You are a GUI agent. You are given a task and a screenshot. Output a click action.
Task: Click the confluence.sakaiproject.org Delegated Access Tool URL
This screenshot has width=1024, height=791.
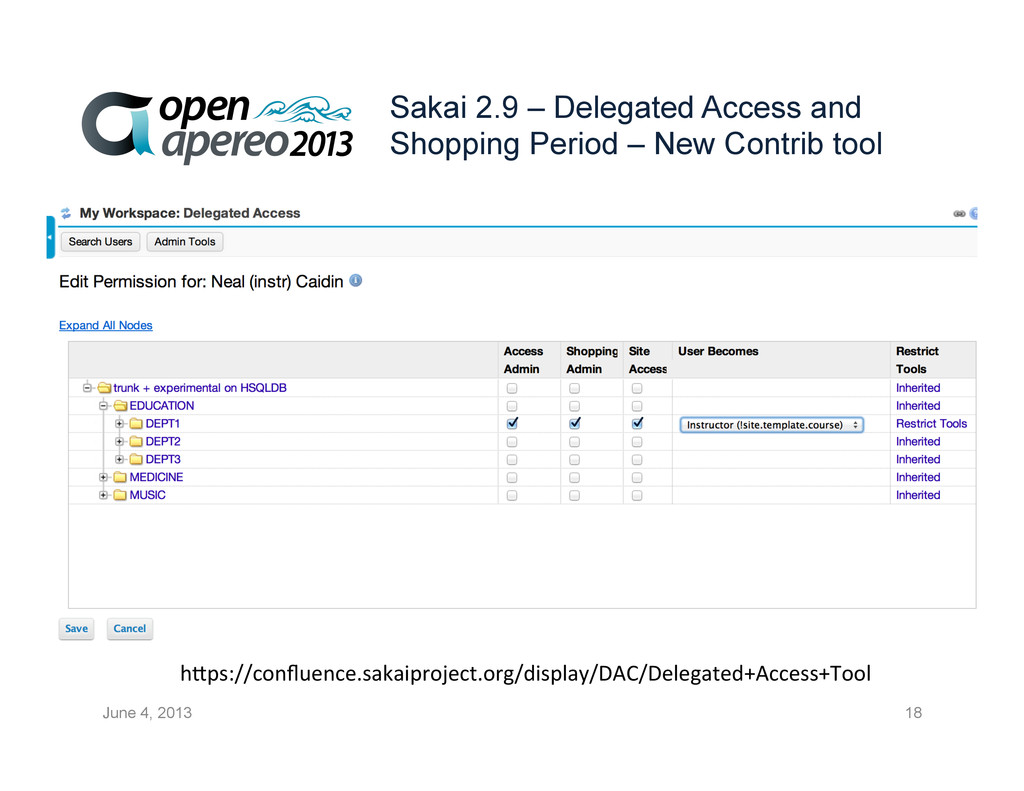click(526, 673)
